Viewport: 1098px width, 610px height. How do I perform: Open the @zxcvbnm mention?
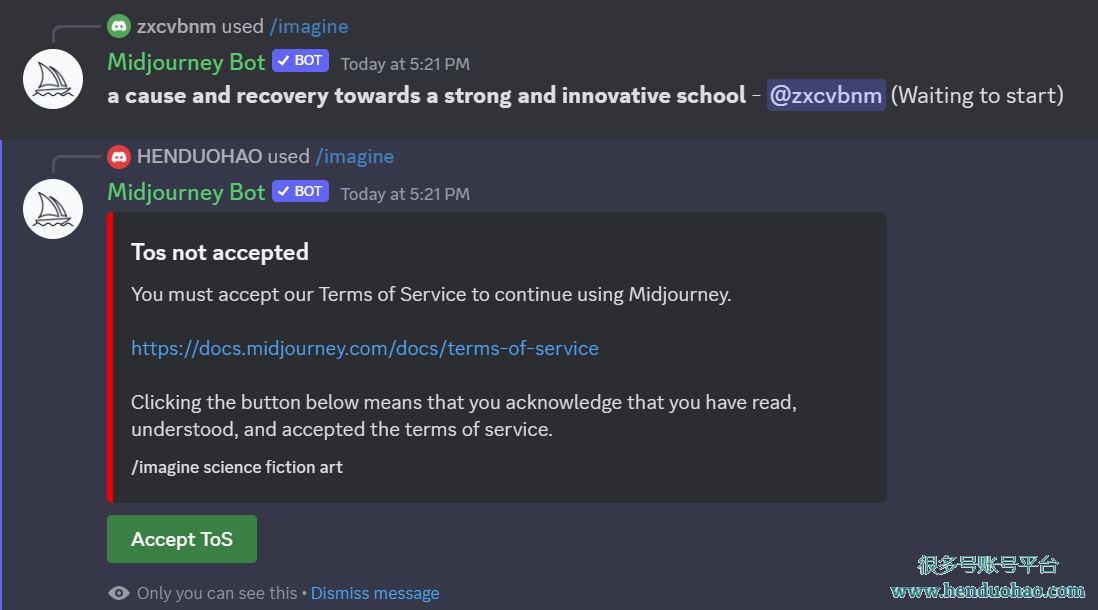click(826, 95)
